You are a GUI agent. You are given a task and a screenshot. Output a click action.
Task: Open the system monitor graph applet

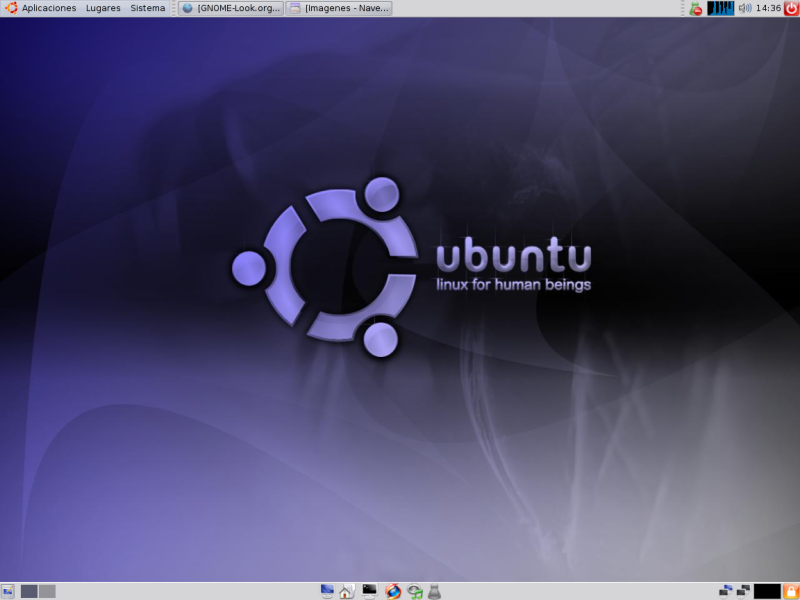click(x=720, y=8)
